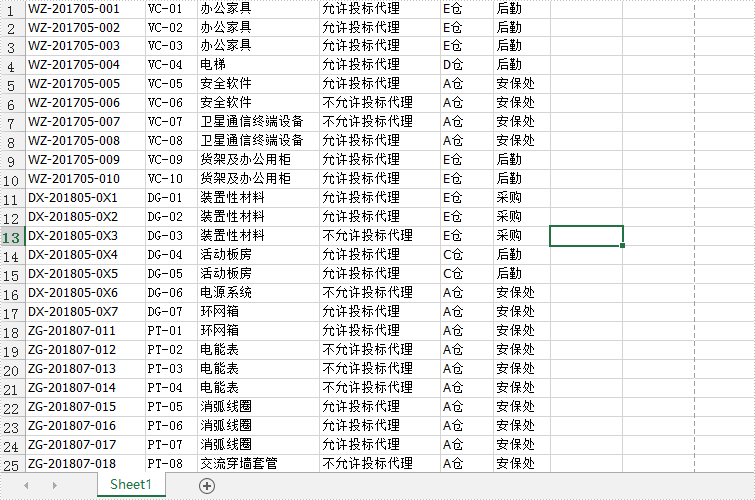Select cell VC-10
755x500 pixels.
click(x=171, y=179)
